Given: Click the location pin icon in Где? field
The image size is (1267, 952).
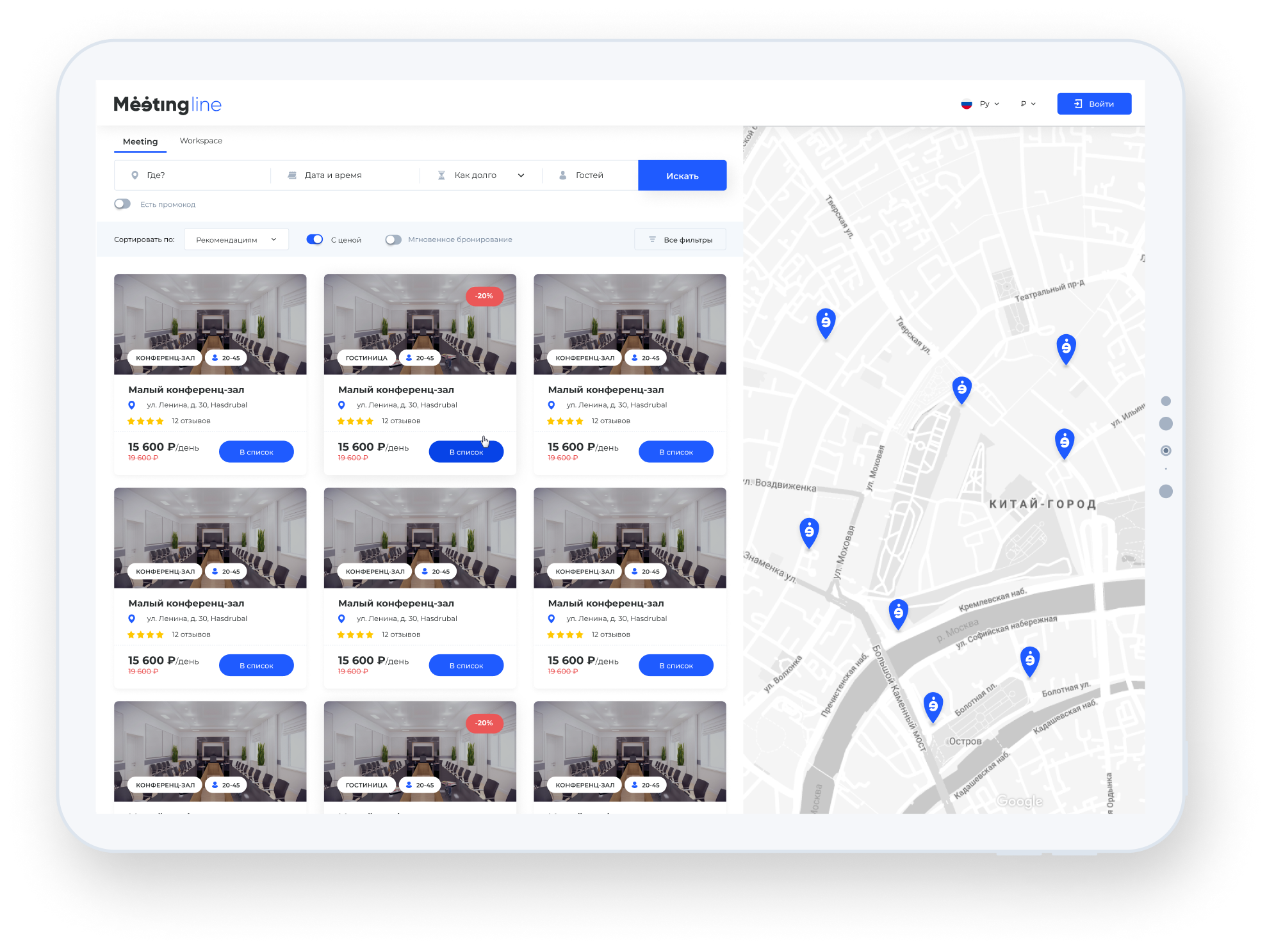Looking at the screenshot, I should (135, 175).
